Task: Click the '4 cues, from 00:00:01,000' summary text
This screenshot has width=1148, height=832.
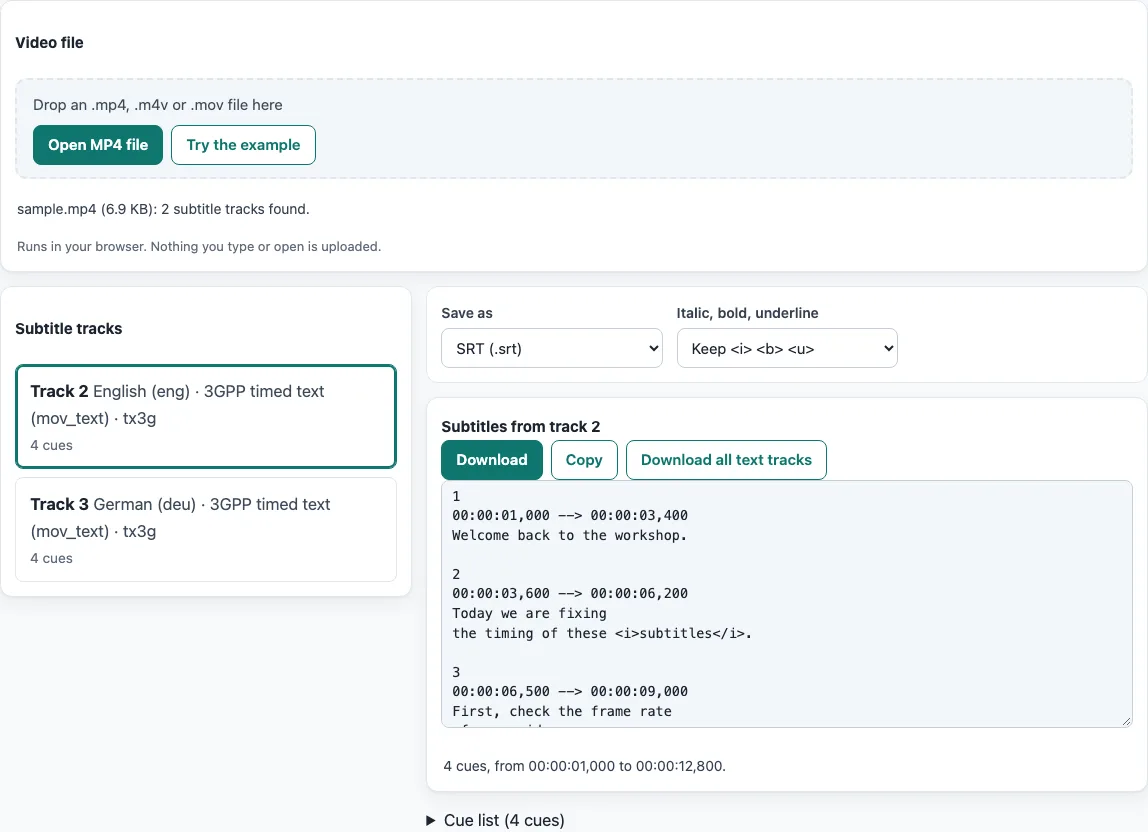Action: [x=584, y=766]
